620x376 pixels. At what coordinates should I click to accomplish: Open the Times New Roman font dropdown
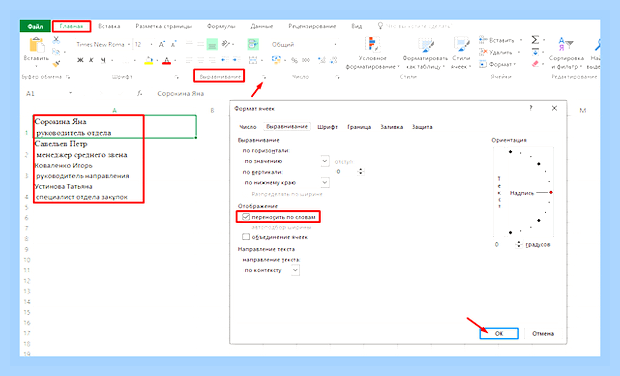click(x=129, y=44)
